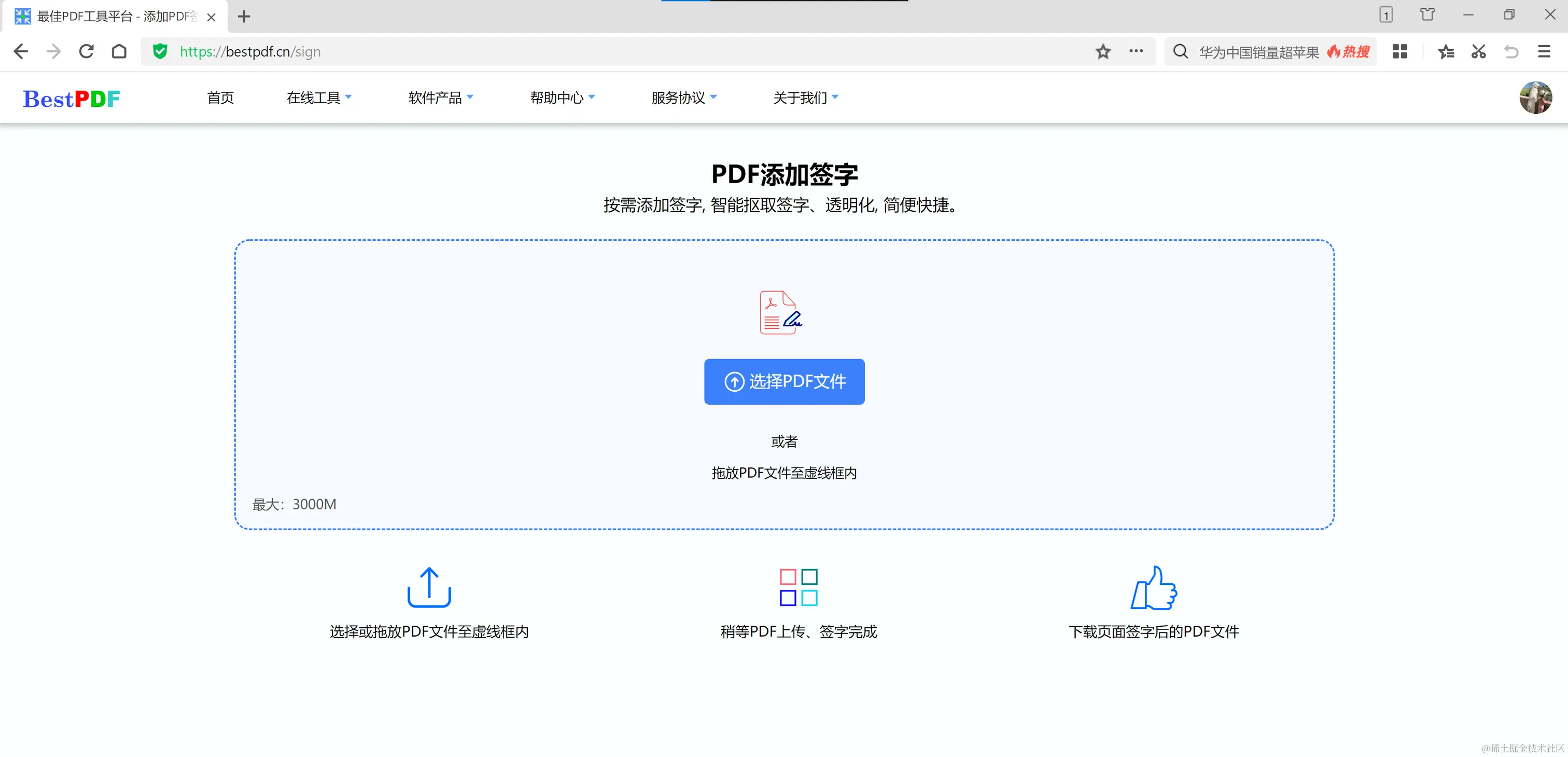The width and height of the screenshot is (1568, 757).
Task: Open the four-squares extensions grid icon
Action: (x=1399, y=52)
